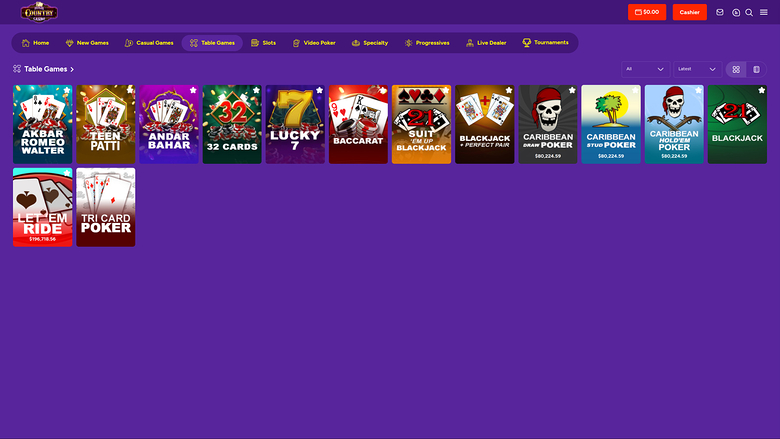Switch to grid view layout
780x439 pixels.
[x=736, y=69]
